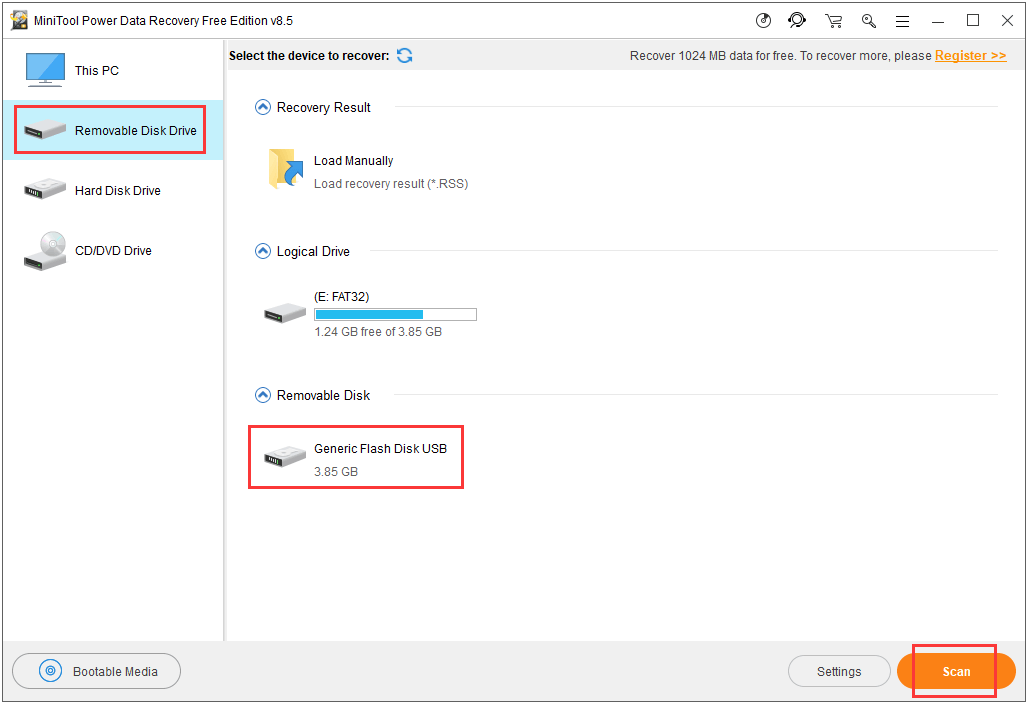The image size is (1029, 705).
Task: Click the Bootable Media button
Action: pyautogui.click(x=97, y=672)
